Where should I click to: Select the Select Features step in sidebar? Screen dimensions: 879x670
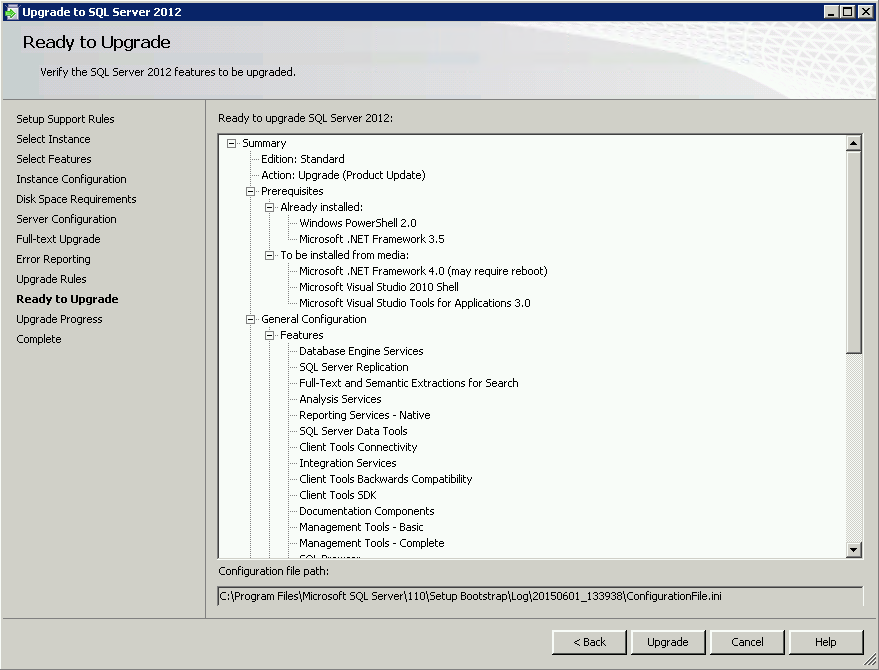point(54,159)
